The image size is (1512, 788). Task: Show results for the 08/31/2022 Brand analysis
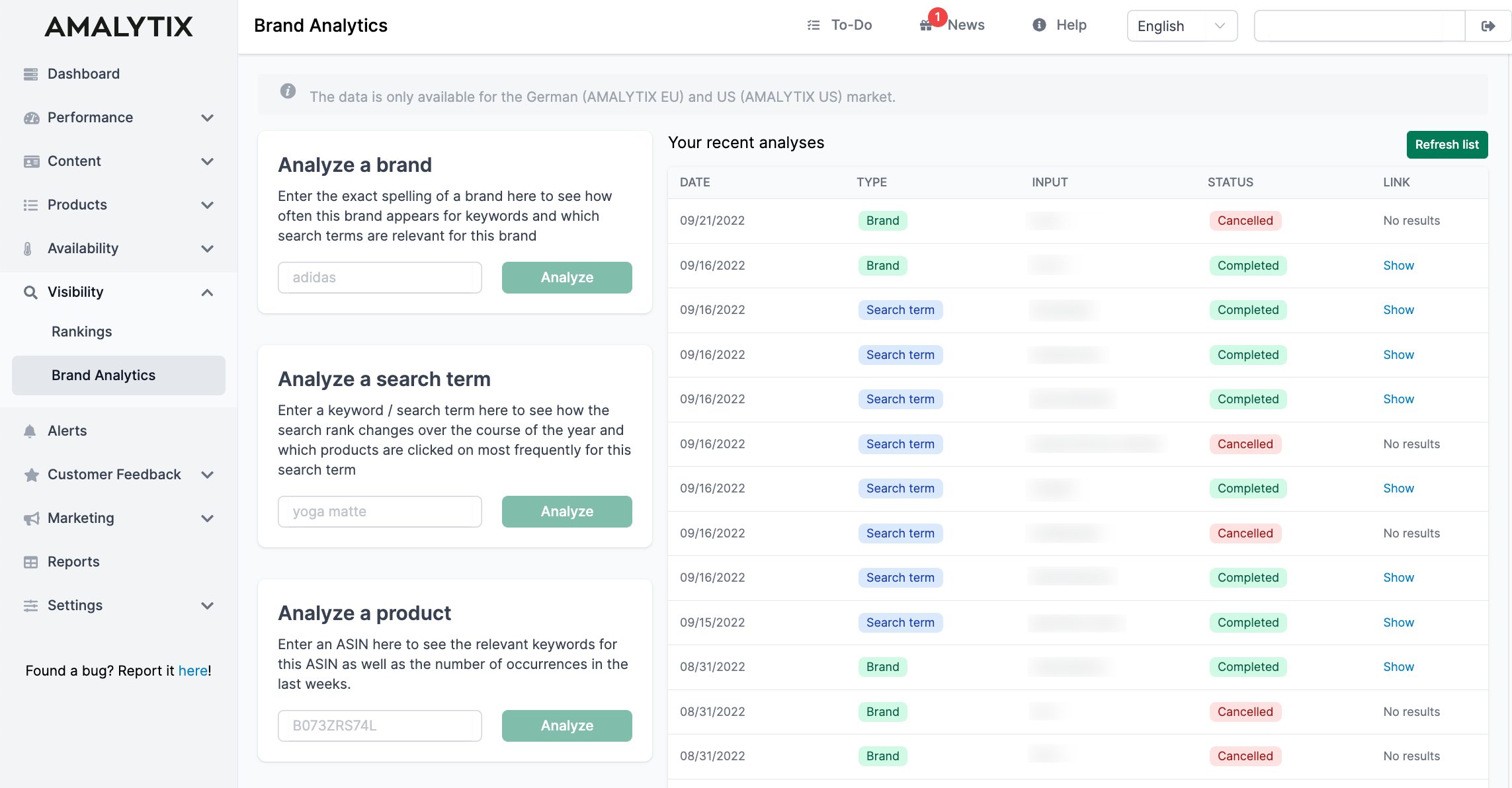pos(1398,666)
